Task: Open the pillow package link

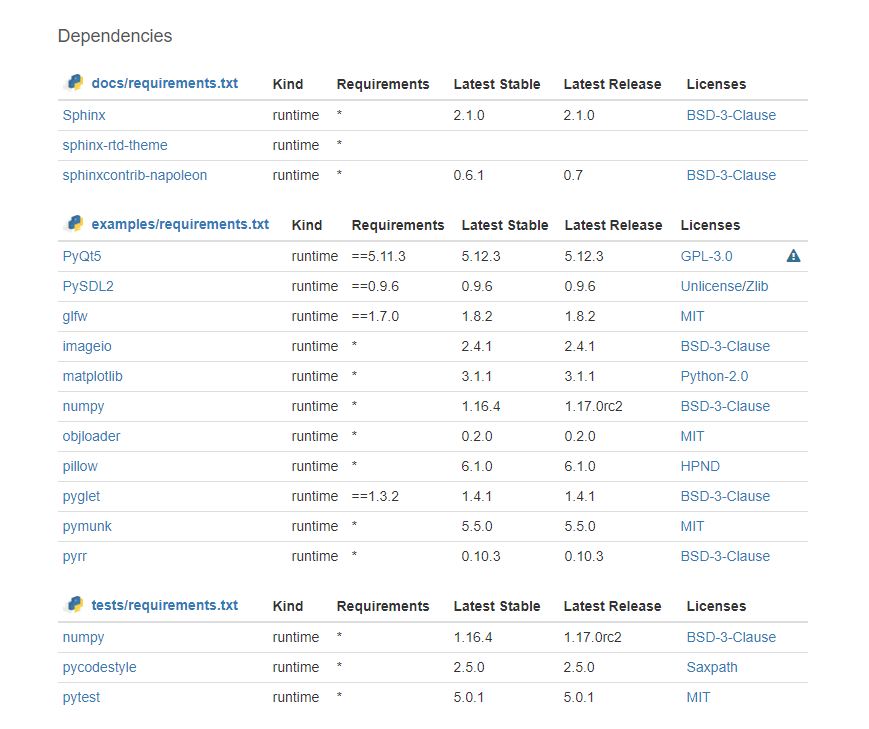Action: coord(80,466)
